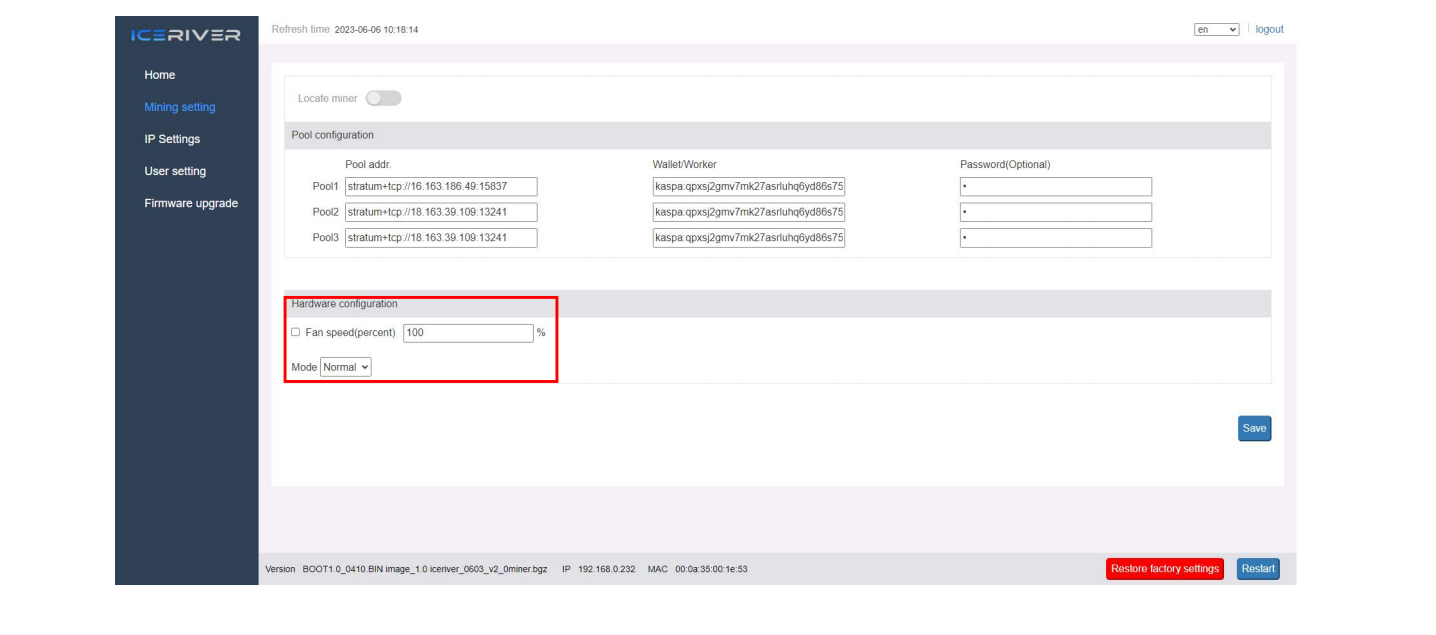Click Restore factory settings
1436x635 pixels.
pos(1164,569)
